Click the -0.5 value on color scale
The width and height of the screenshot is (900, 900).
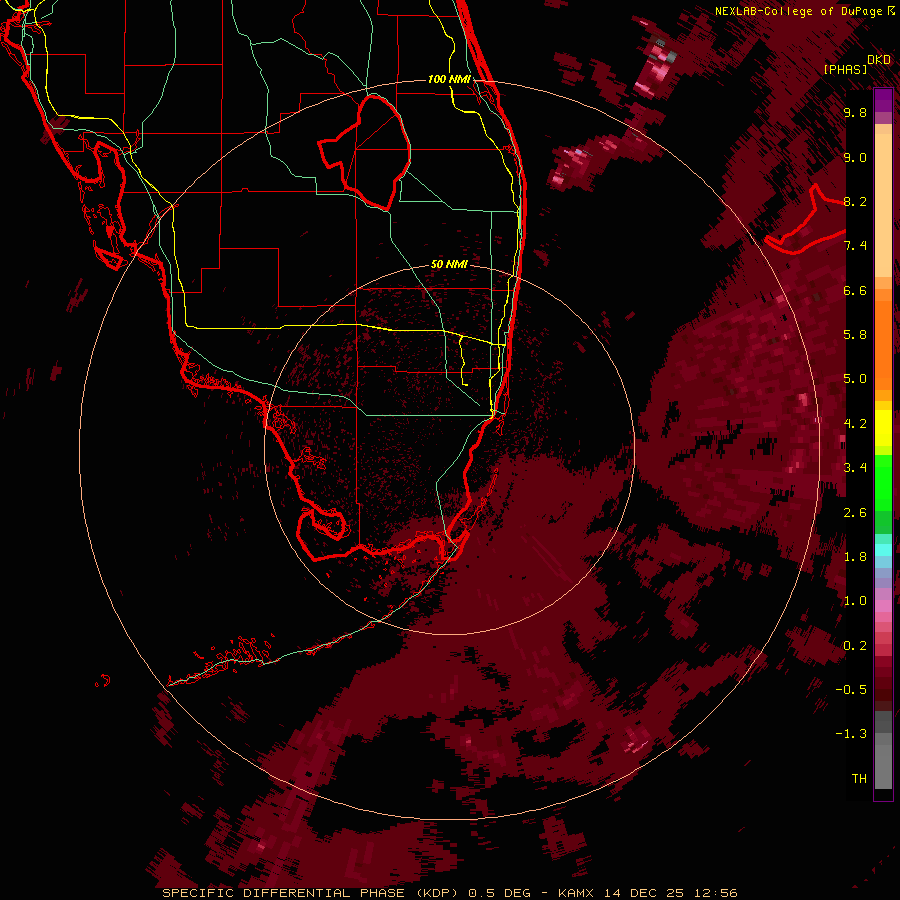(851, 690)
